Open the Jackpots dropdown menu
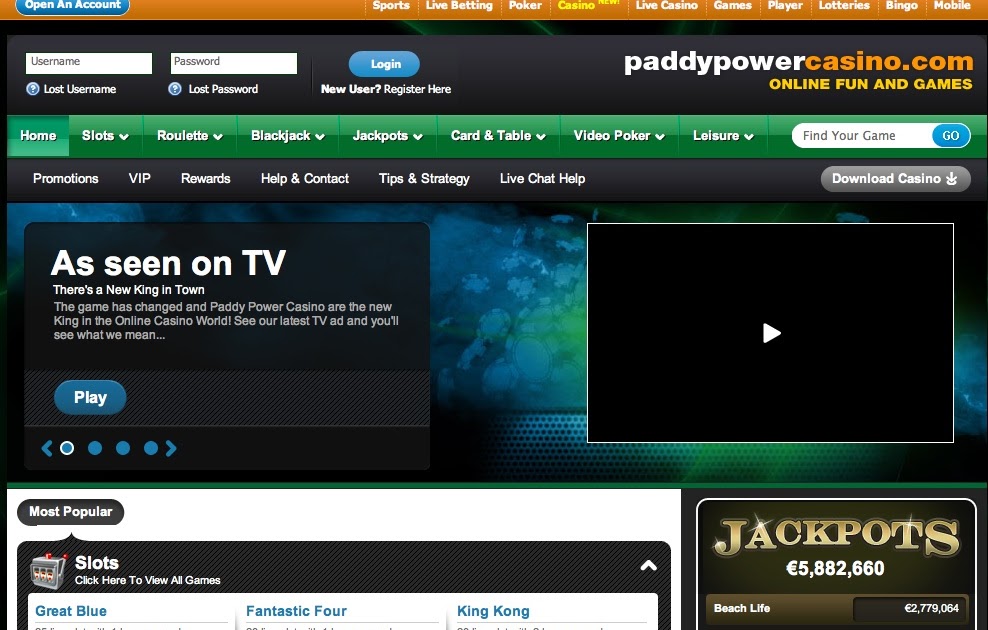Viewport: 988px width, 630px height. 388,135
